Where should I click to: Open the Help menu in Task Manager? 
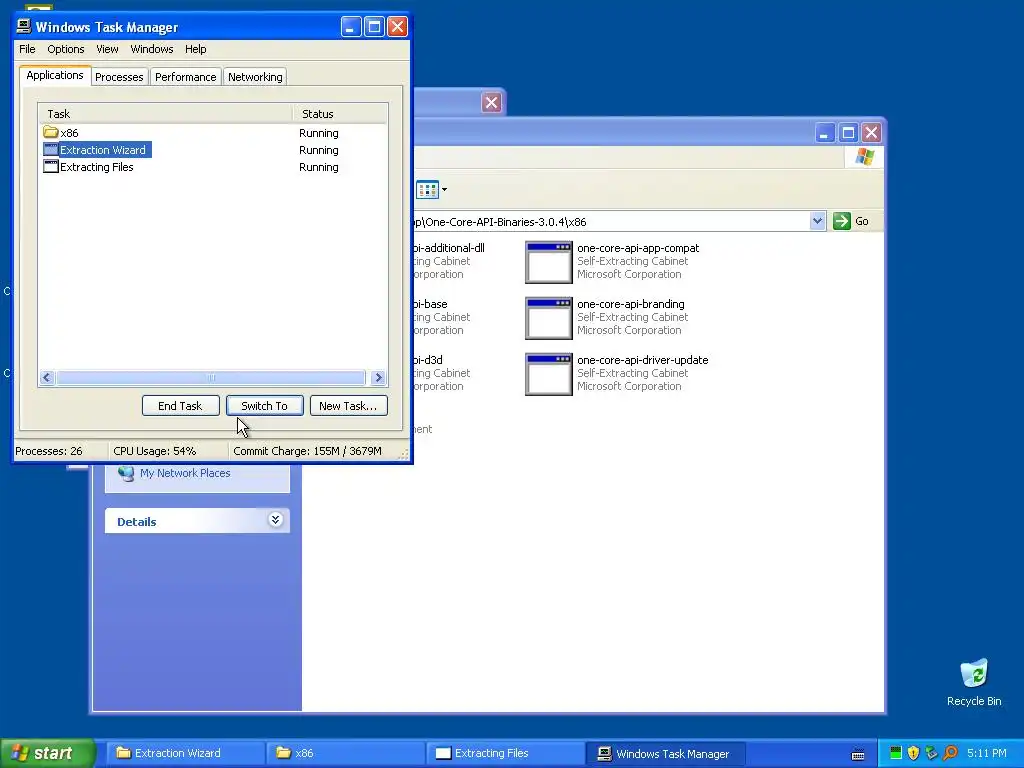pyautogui.click(x=195, y=49)
